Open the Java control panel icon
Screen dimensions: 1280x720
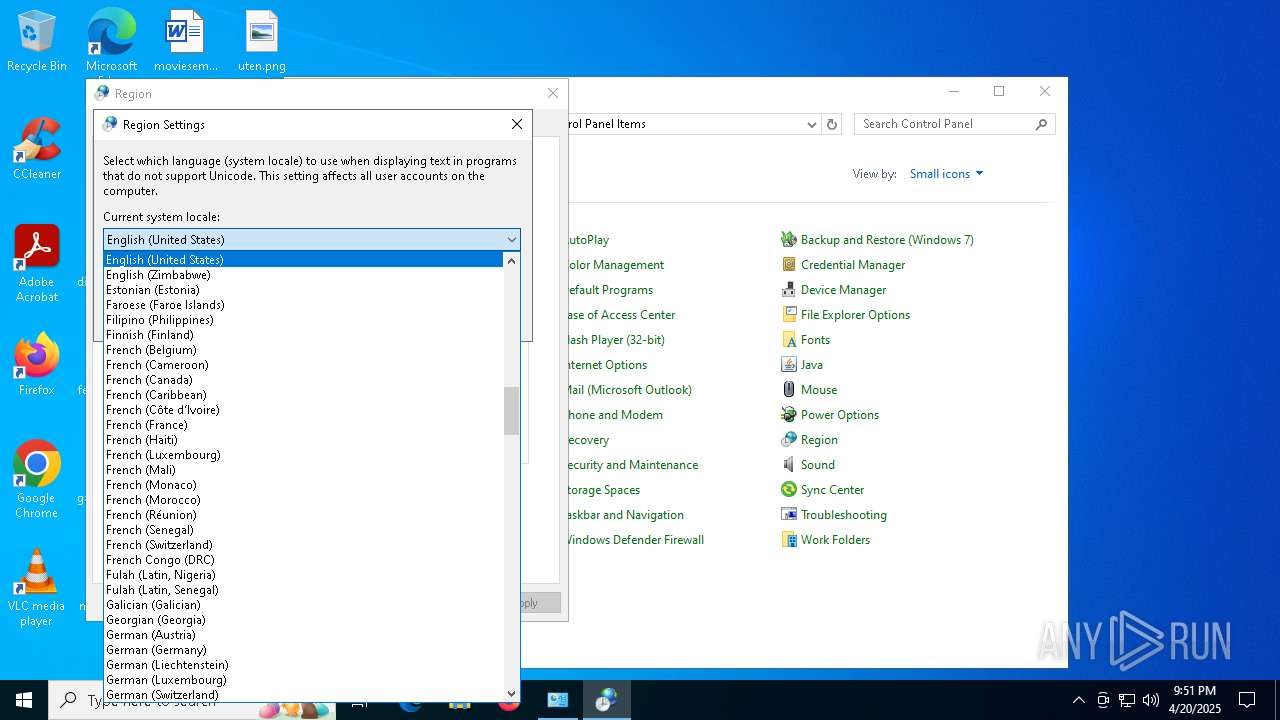[789, 365]
